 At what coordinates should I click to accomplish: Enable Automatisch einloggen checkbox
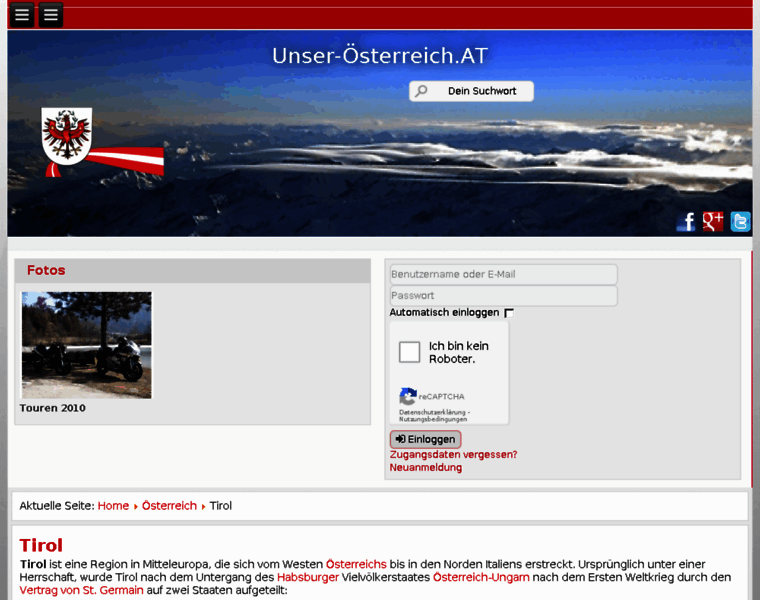click(509, 313)
